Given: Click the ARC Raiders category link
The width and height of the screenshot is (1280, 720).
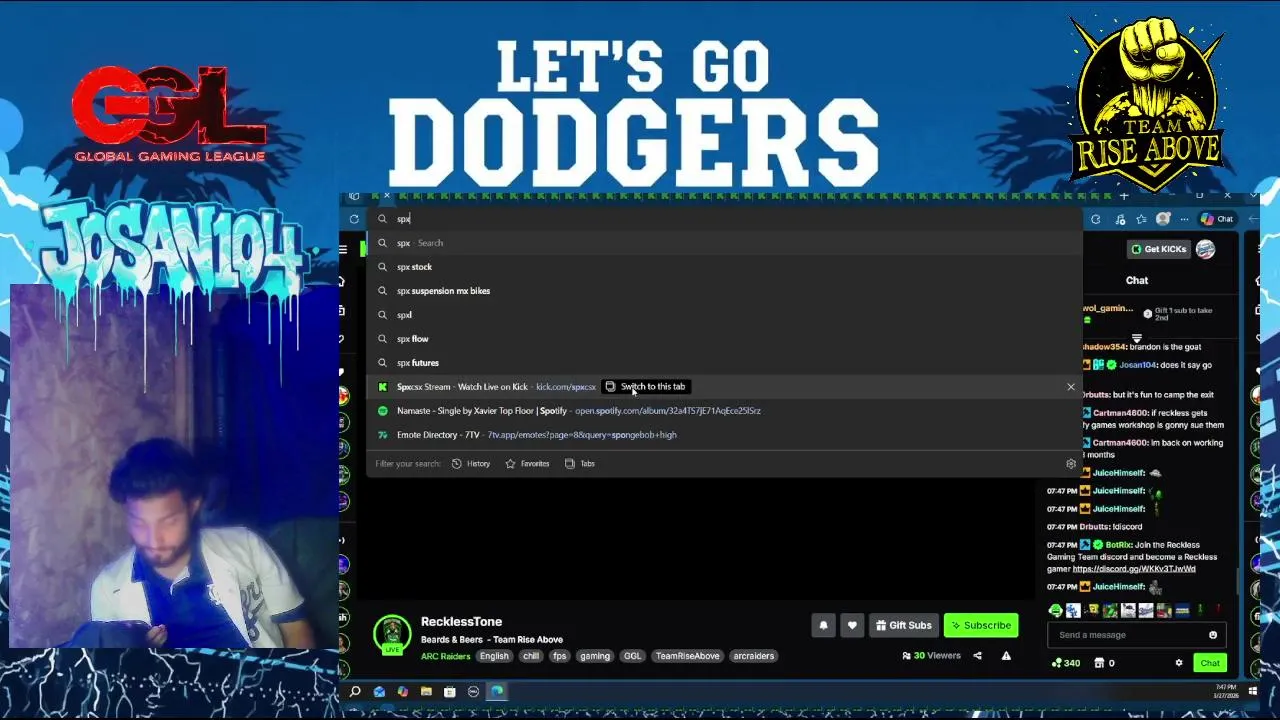Looking at the screenshot, I should 445,656.
